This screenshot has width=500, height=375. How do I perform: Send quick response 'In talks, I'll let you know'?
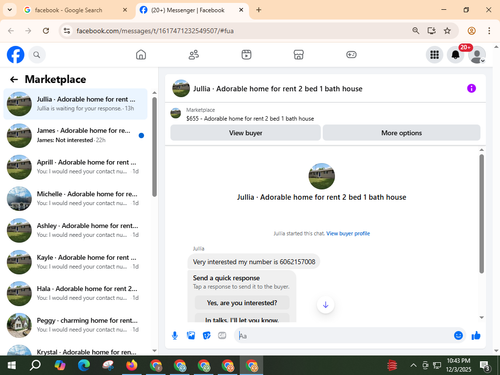(x=242, y=318)
